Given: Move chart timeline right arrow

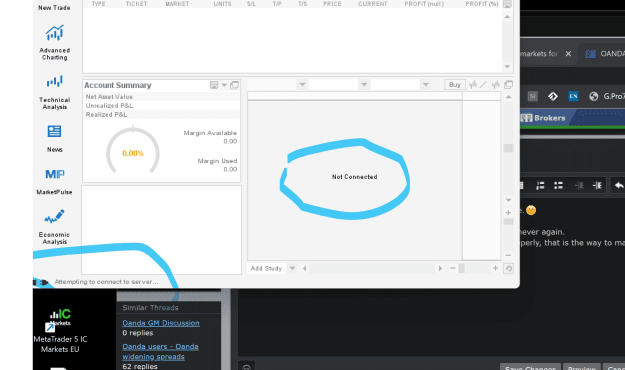Looking at the screenshot, I should (x=440, y=268).
